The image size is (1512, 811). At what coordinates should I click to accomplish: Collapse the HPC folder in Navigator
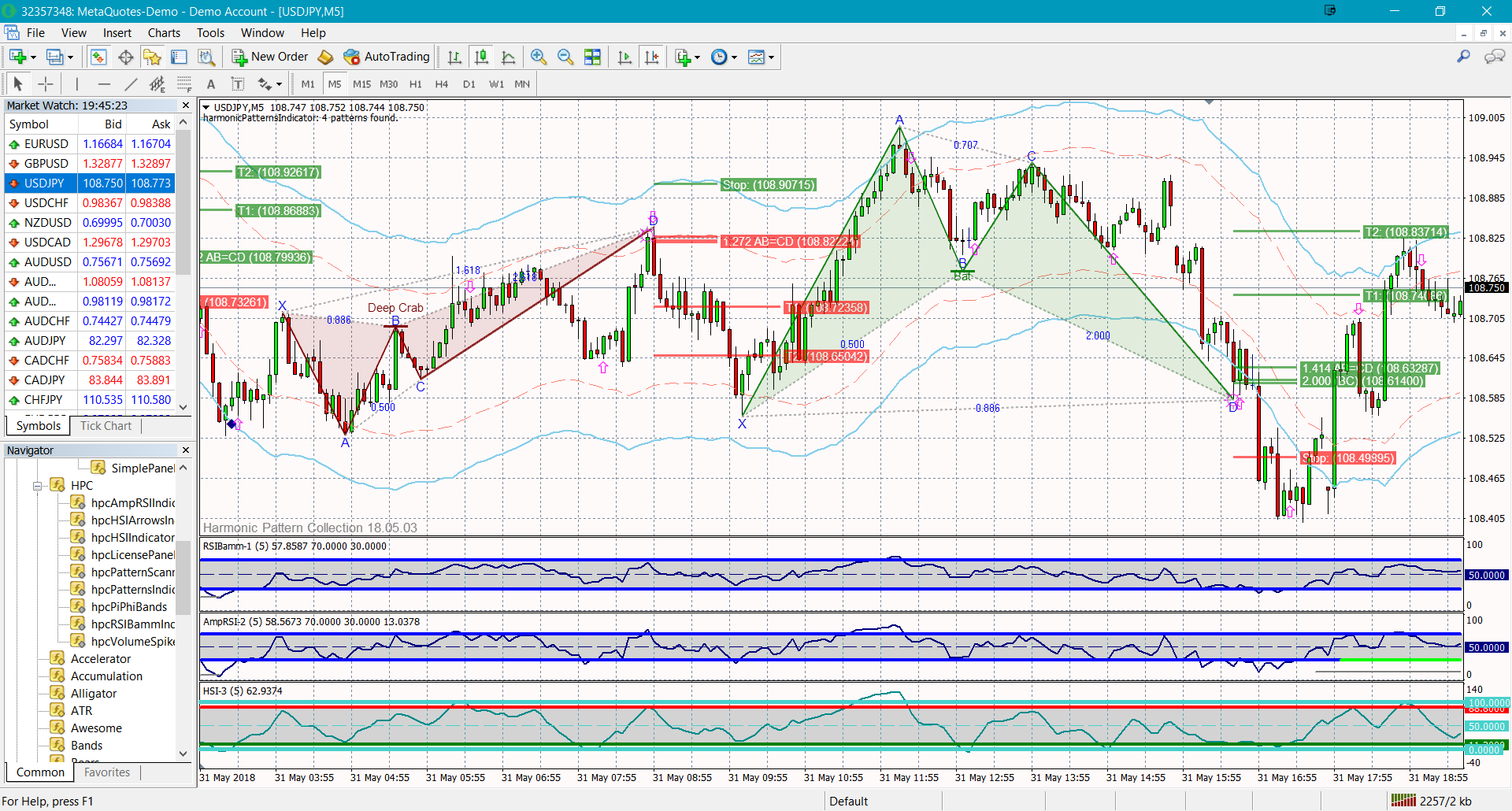(37, 486)
